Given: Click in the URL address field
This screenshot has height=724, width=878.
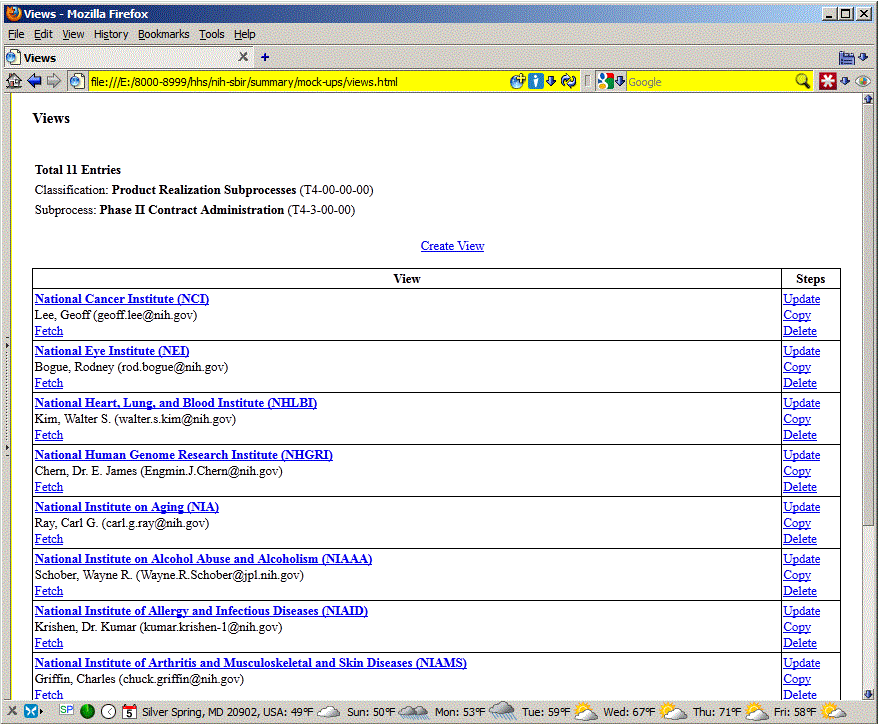Looking at the screenshot, I should [298, 82].
